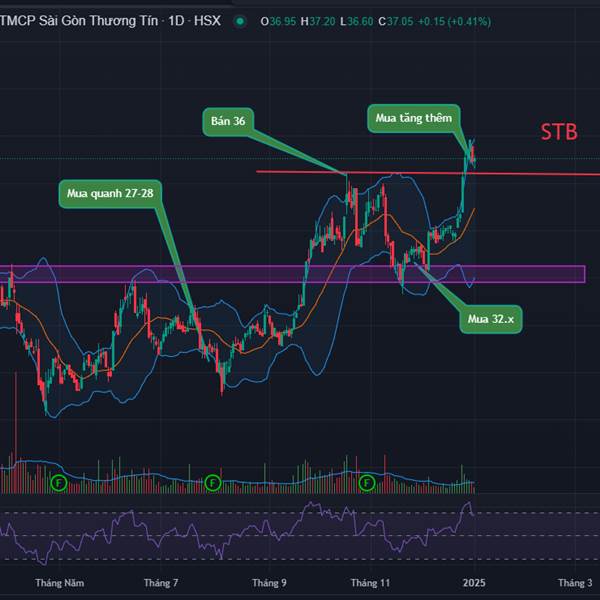Screen dimensions: 600x600
Task: Click the 1D interval text in title
Action: click(x=176, y=21)
